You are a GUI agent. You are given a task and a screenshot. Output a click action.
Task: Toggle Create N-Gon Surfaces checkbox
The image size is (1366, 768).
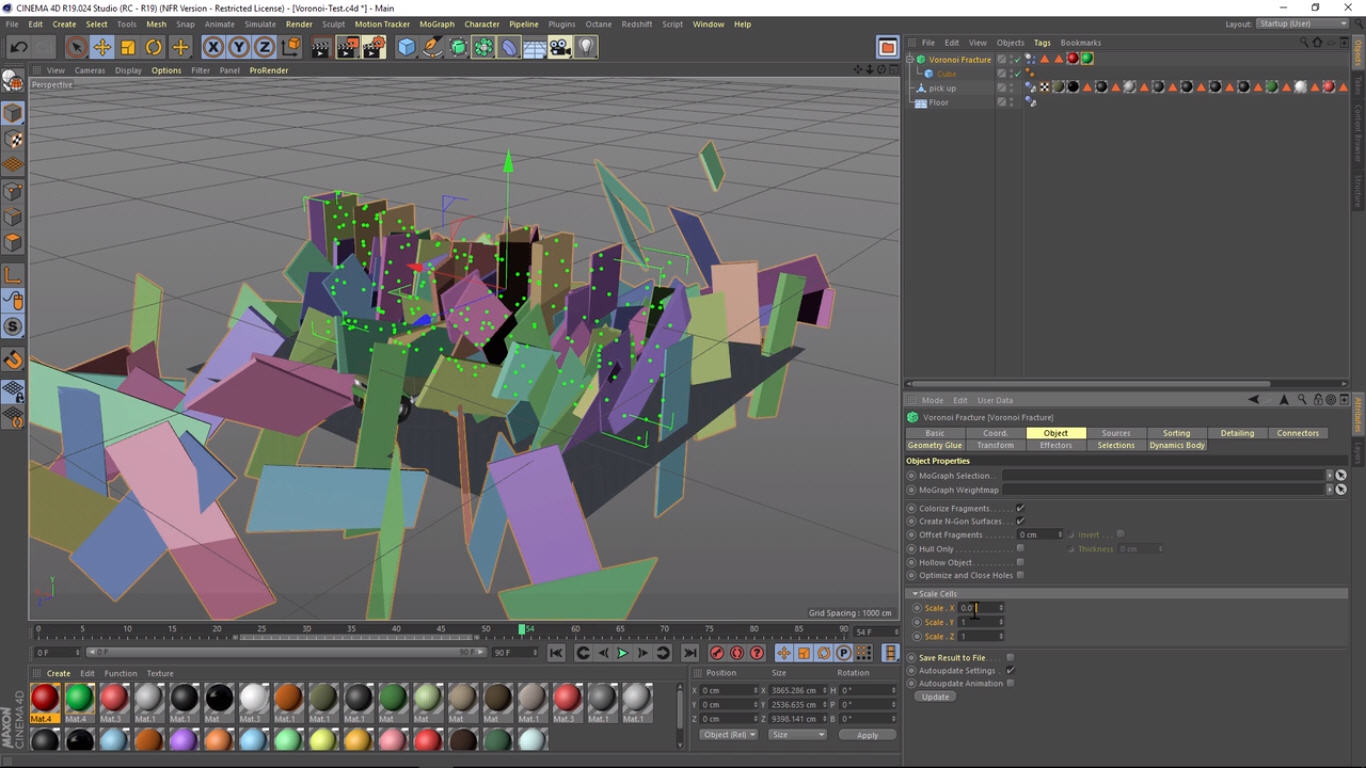pyautogui.click(x=1020, y=521)
